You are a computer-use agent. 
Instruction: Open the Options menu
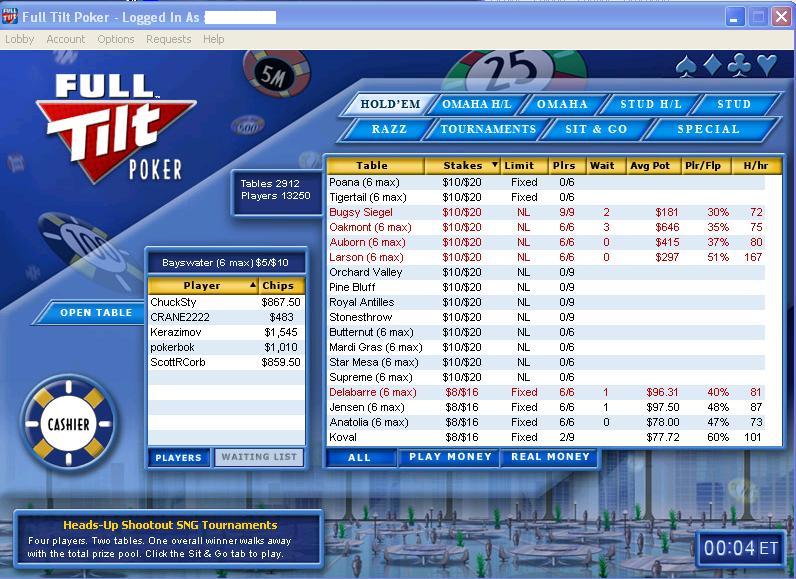point(116,39)
